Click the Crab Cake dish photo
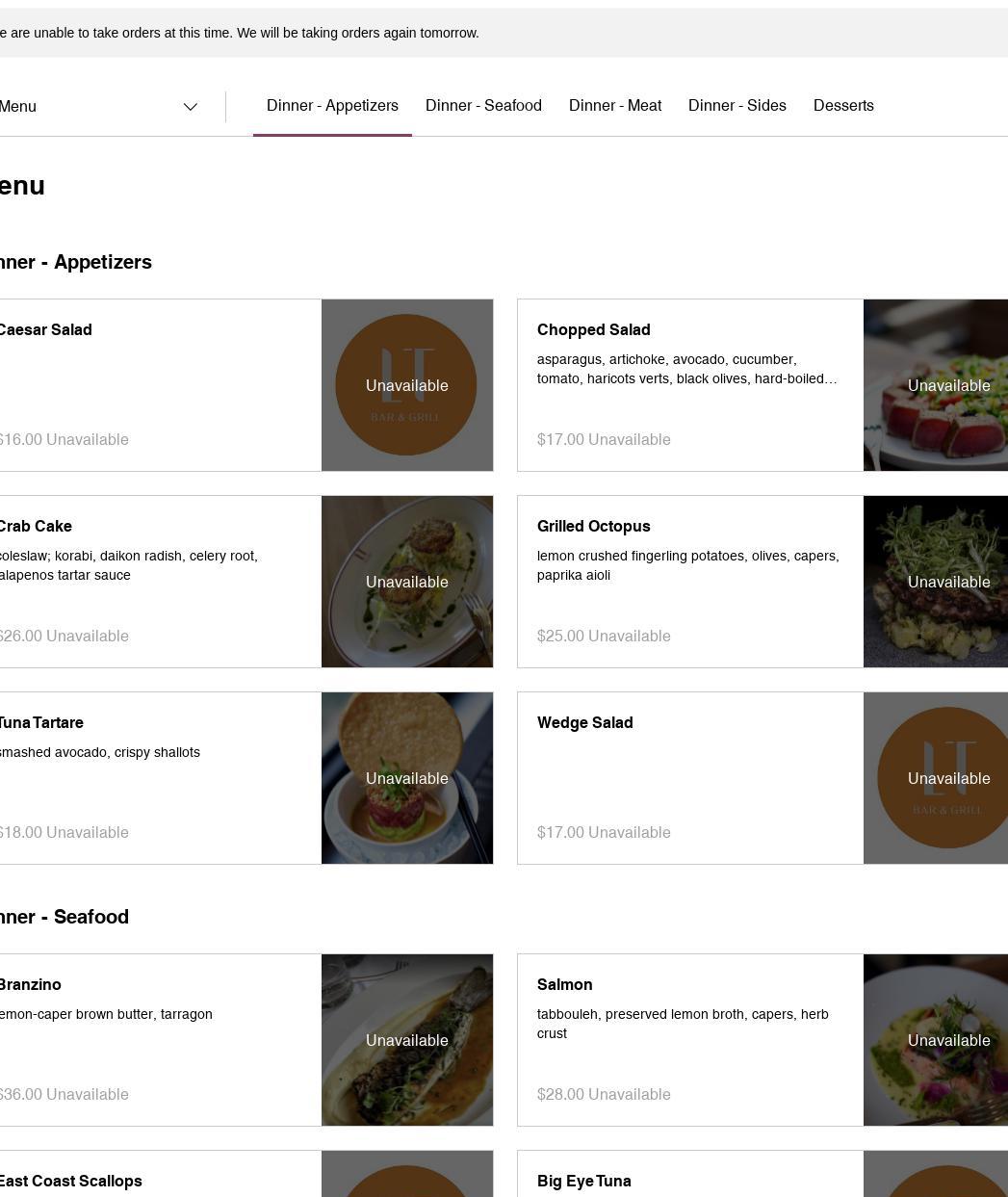Screen dimensions: 1008x1197 (406, 582)
